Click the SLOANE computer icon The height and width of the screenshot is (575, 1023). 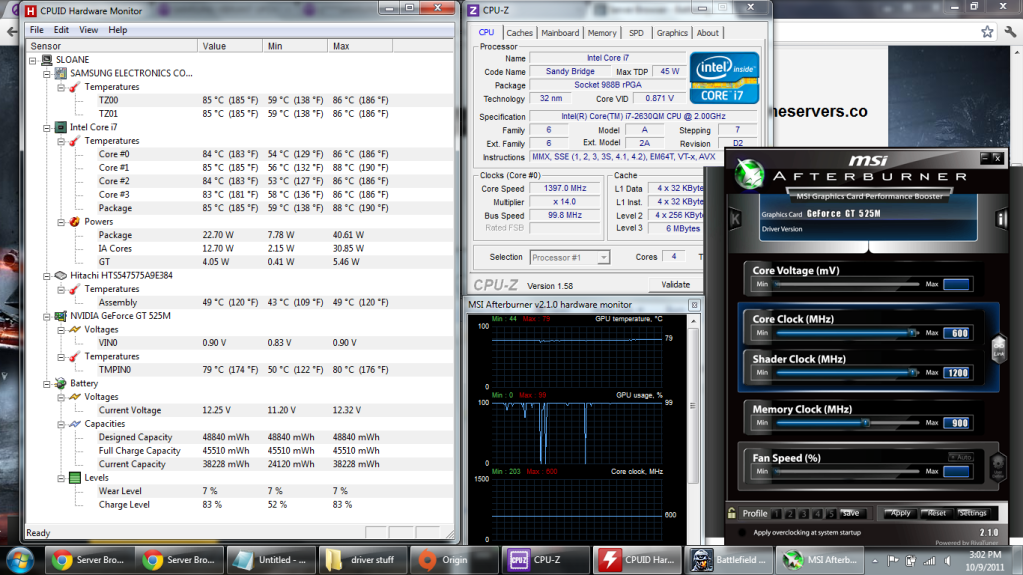(x=47, y=59)
